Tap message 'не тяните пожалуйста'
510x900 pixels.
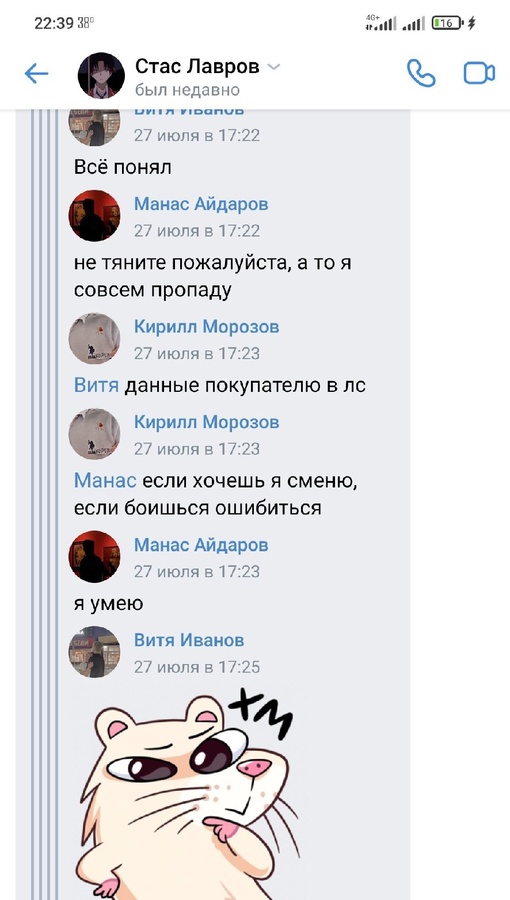point(213,277)
